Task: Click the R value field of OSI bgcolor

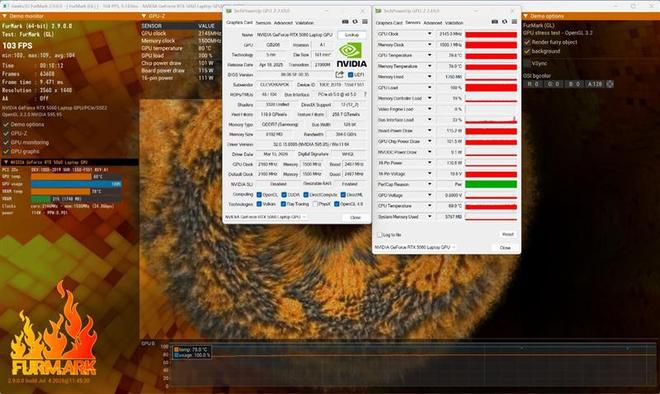Action: pos(533,84)
